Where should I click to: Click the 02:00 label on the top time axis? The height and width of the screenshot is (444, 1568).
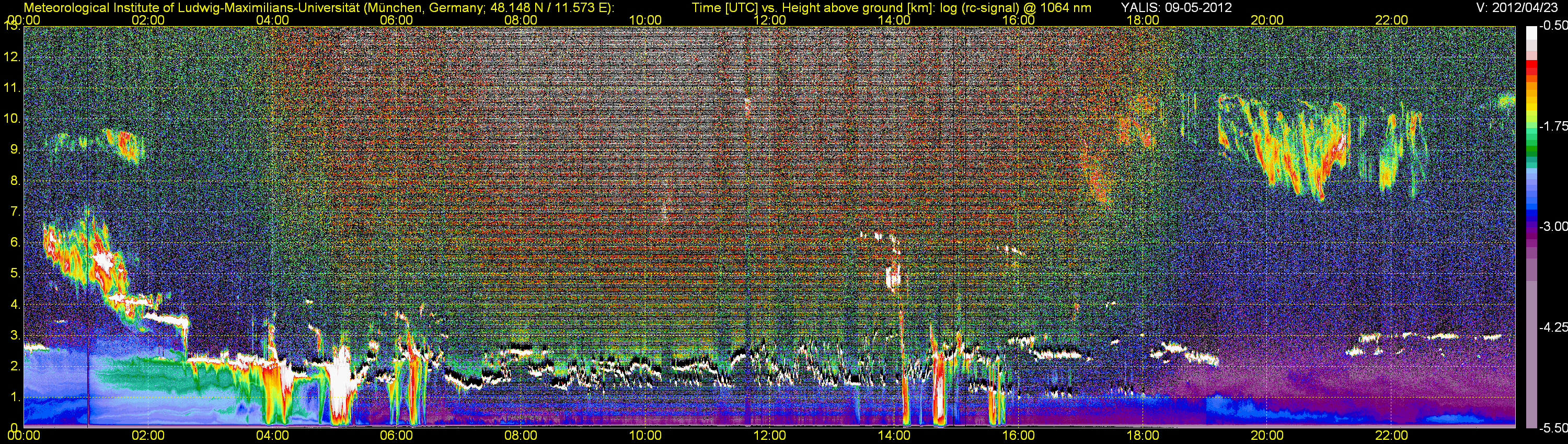pyautogui.click(x=148, y=20)
